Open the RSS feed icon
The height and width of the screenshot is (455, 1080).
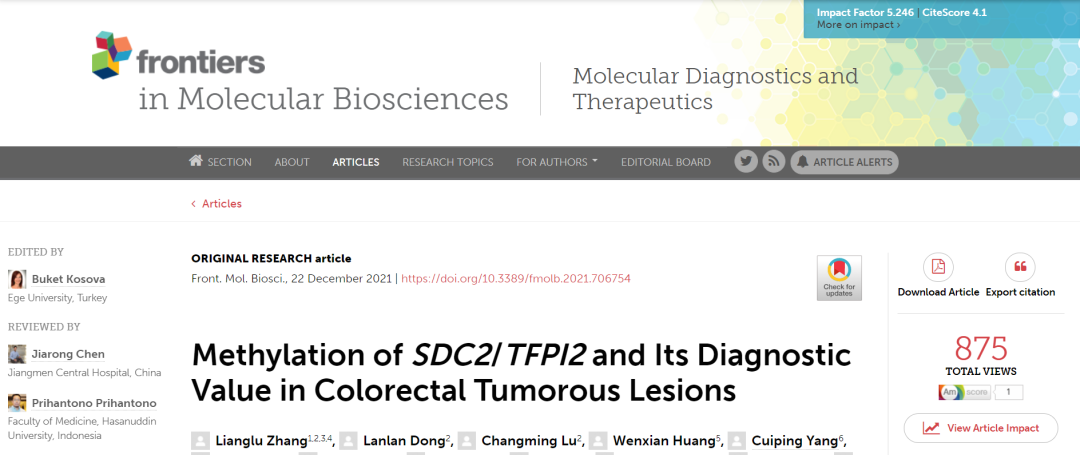coord(774,162)
